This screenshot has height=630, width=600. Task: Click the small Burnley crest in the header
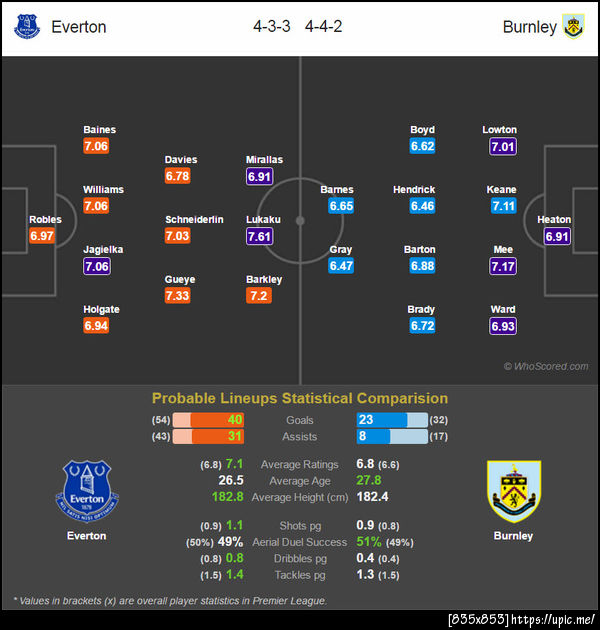(573, 26)
